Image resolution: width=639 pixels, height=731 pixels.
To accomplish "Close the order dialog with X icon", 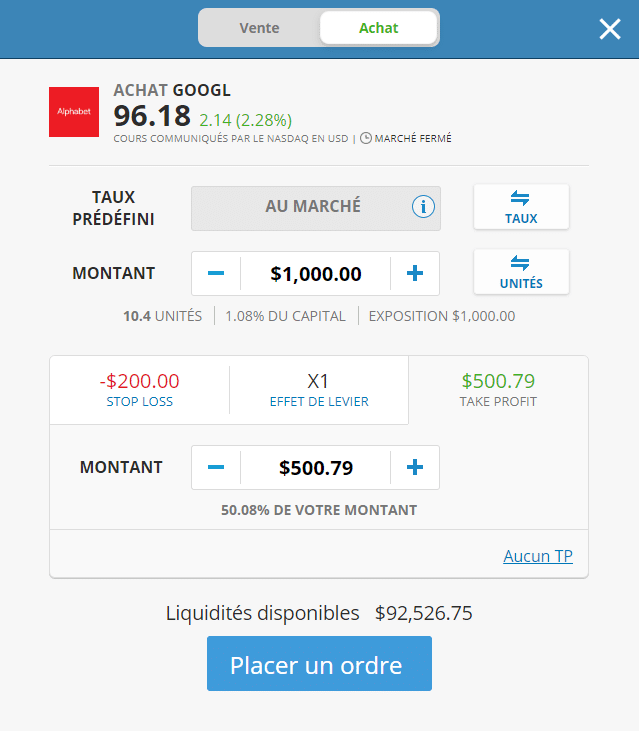I will 609,29.
